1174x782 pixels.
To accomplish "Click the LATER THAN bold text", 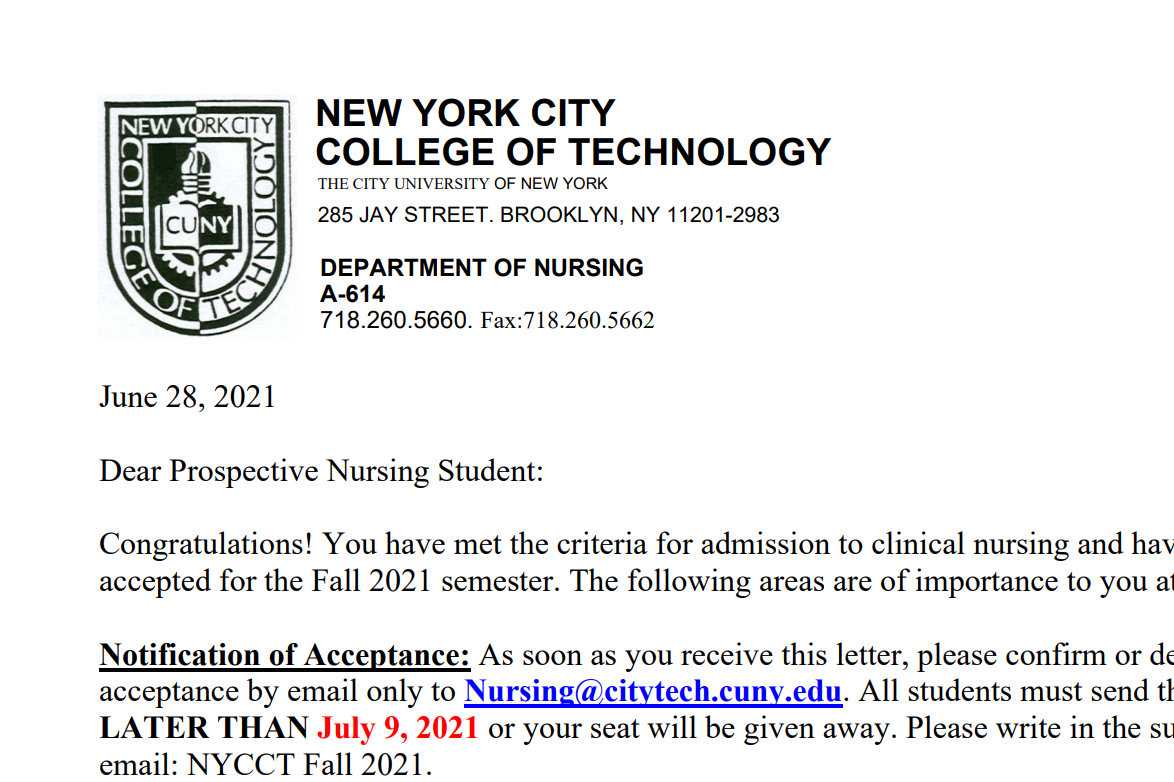I will [204, 728].
